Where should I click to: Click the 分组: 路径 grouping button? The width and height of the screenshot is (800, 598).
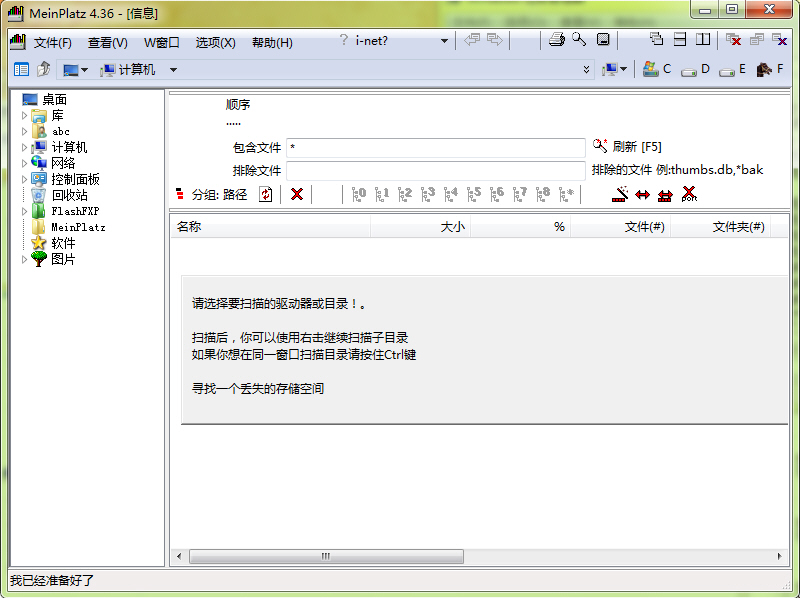tap(211, 194)
